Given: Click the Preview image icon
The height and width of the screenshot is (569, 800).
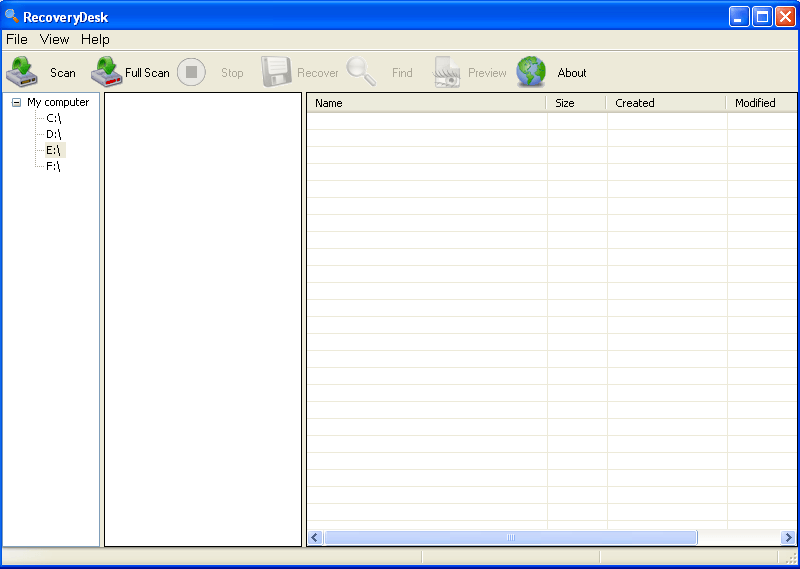Looking at the screenshot, I should pos(447,72).
